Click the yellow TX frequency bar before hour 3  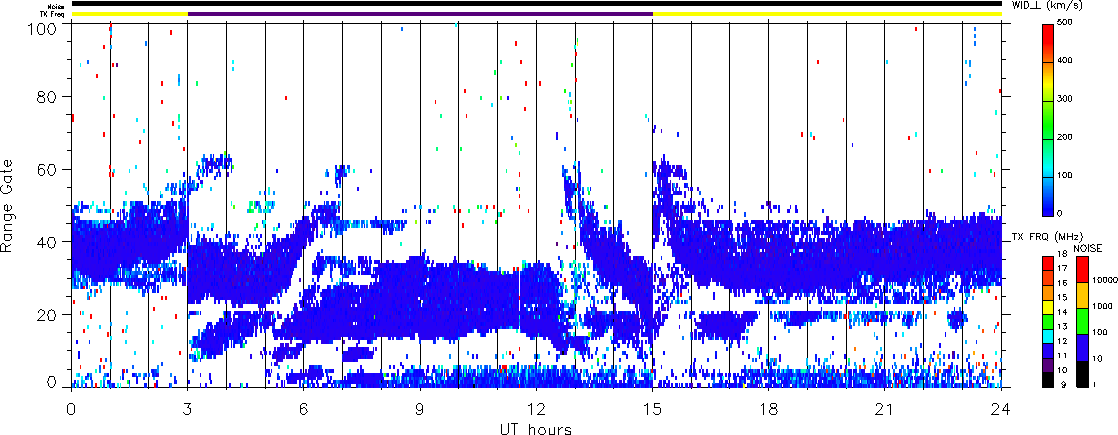point(130,14)
